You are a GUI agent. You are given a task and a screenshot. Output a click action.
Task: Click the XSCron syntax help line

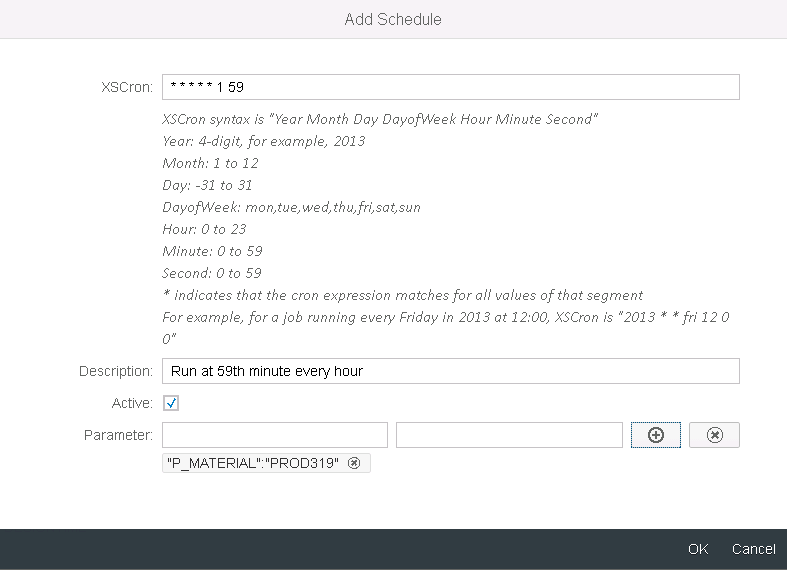coord(380,119)
